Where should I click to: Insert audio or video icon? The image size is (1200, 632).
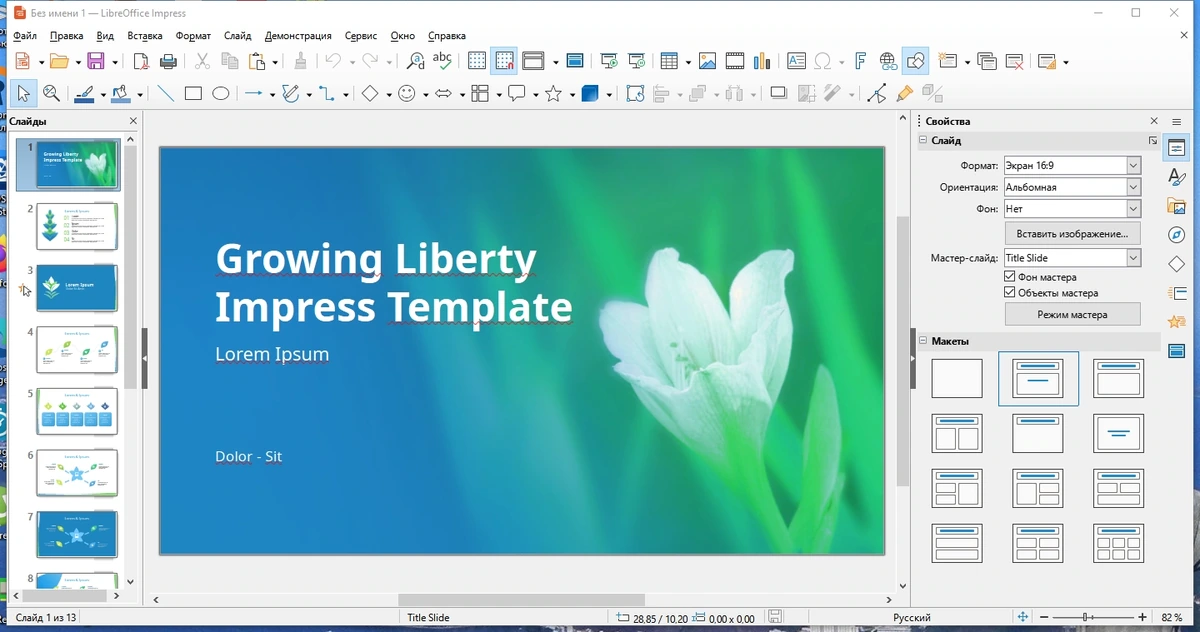click(735, 61)
